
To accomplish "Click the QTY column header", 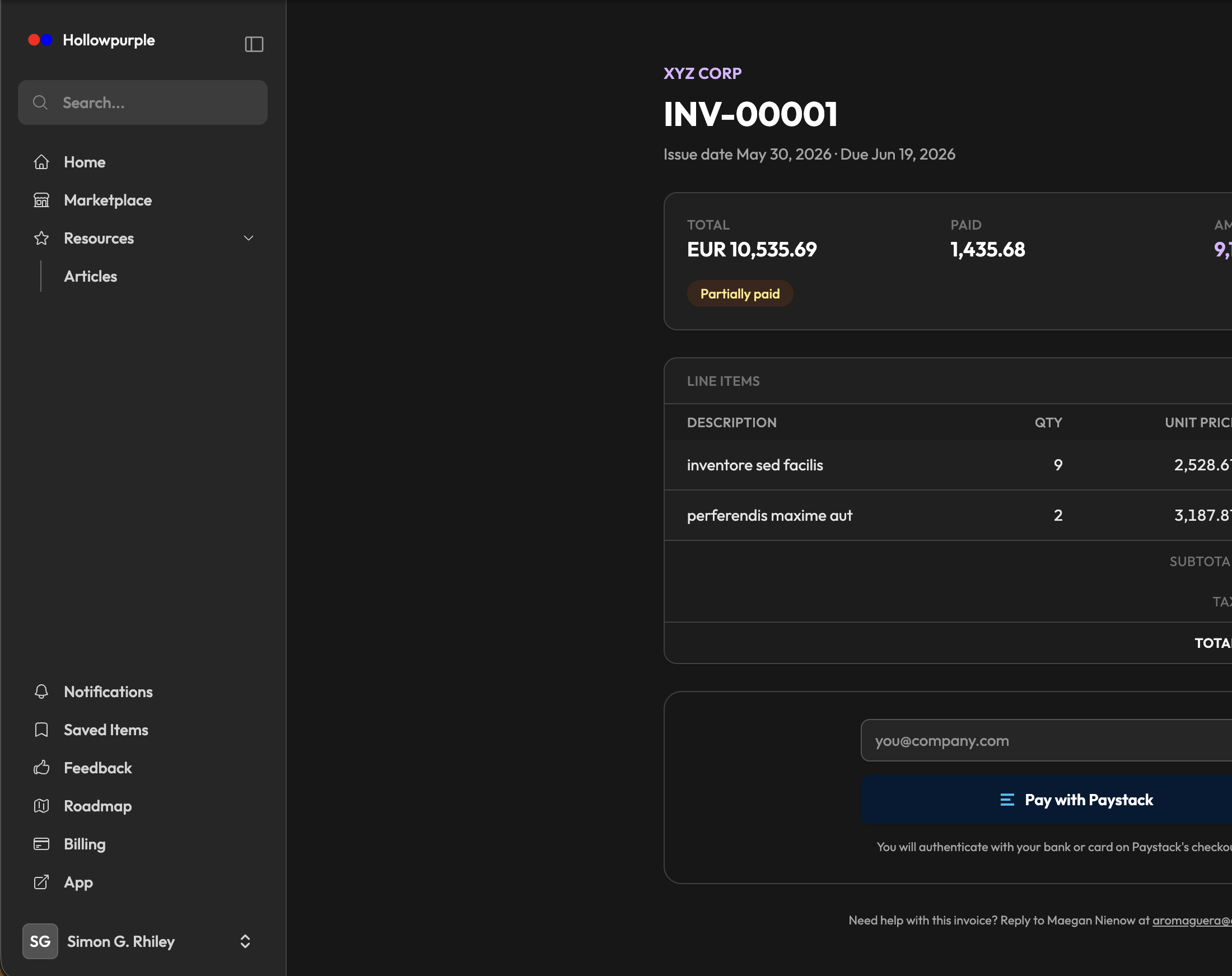I will click(x=1048, y=423).
